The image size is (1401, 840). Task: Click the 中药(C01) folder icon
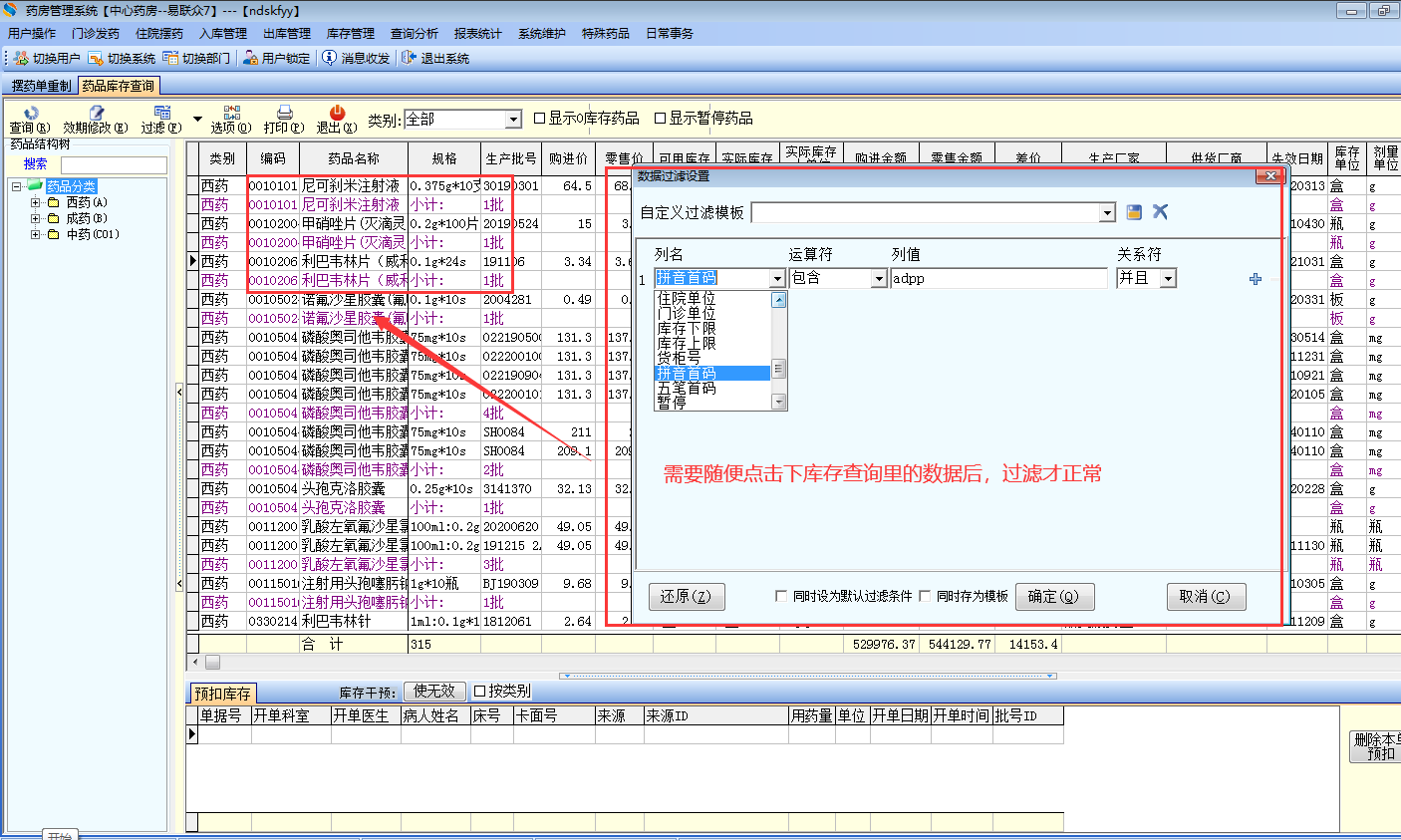[54, 234]
